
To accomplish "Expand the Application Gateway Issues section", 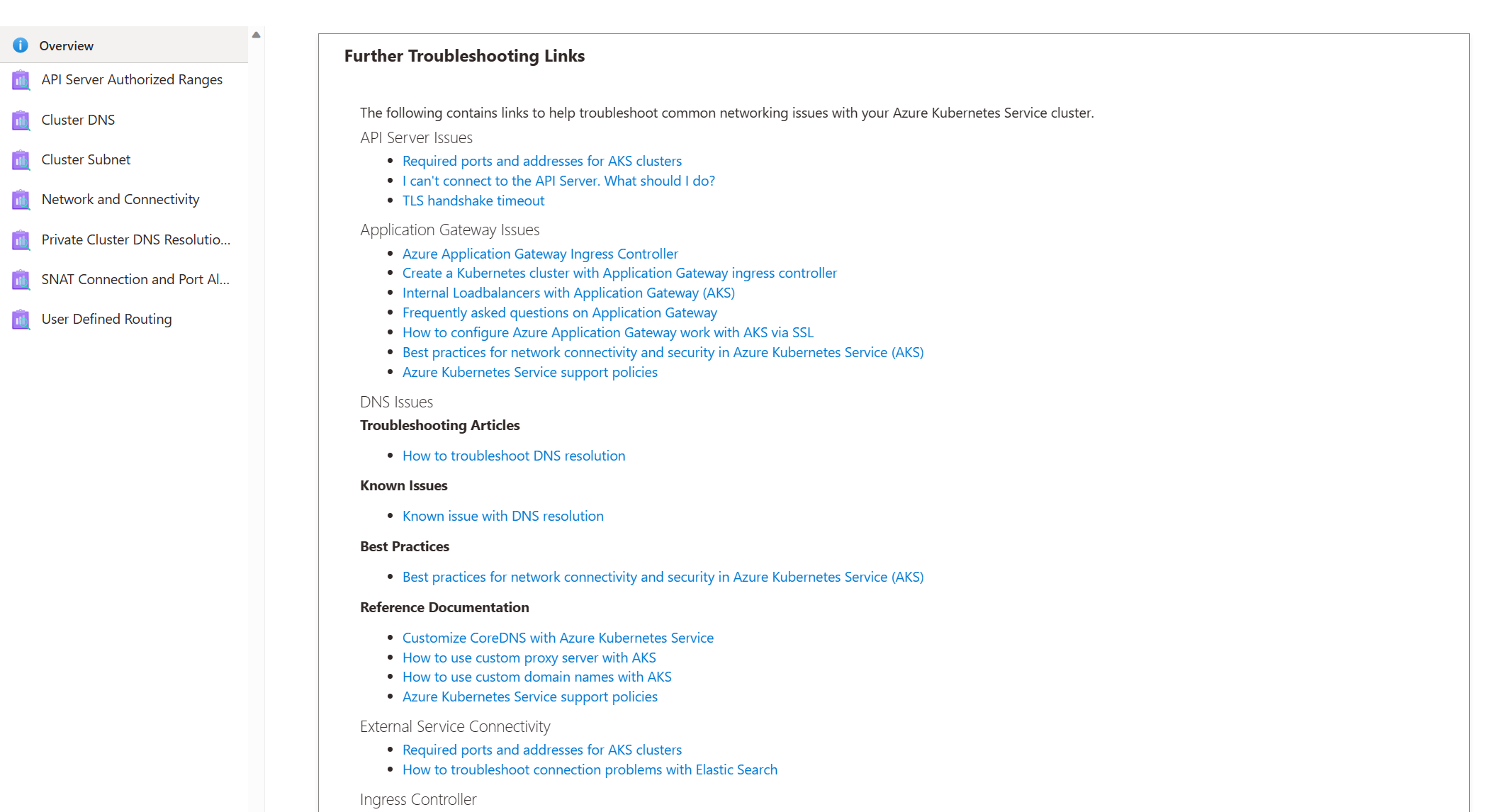I will tap(450, 229).
